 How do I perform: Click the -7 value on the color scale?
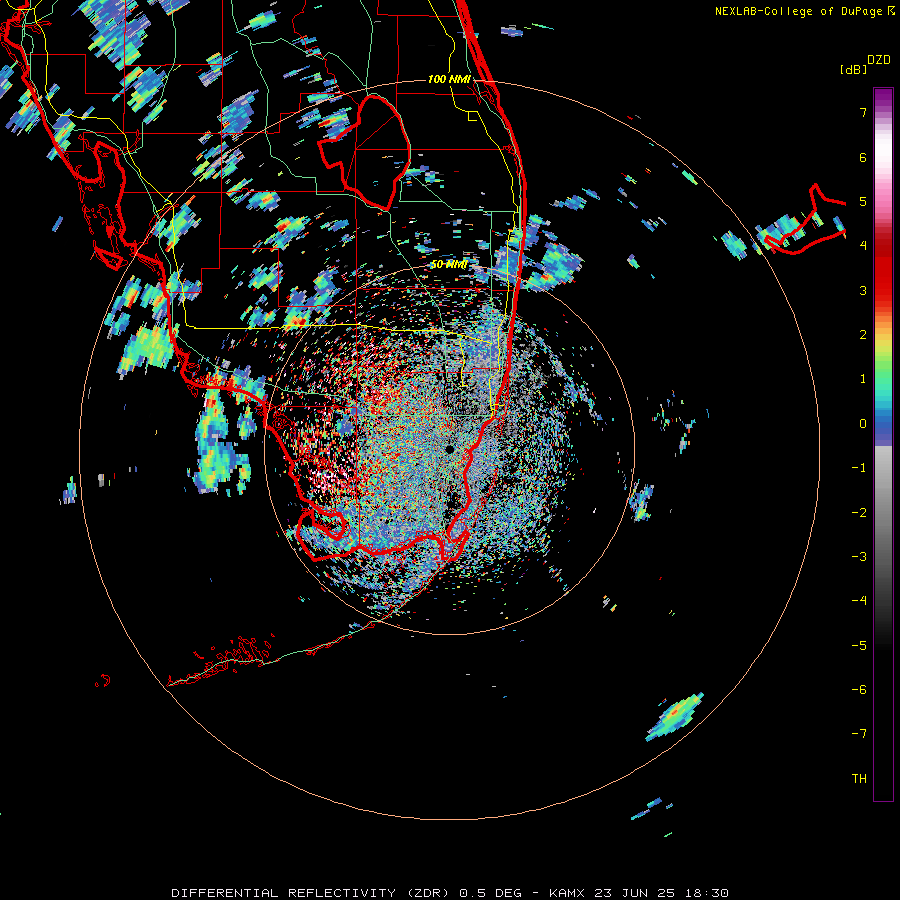[859, 734]
